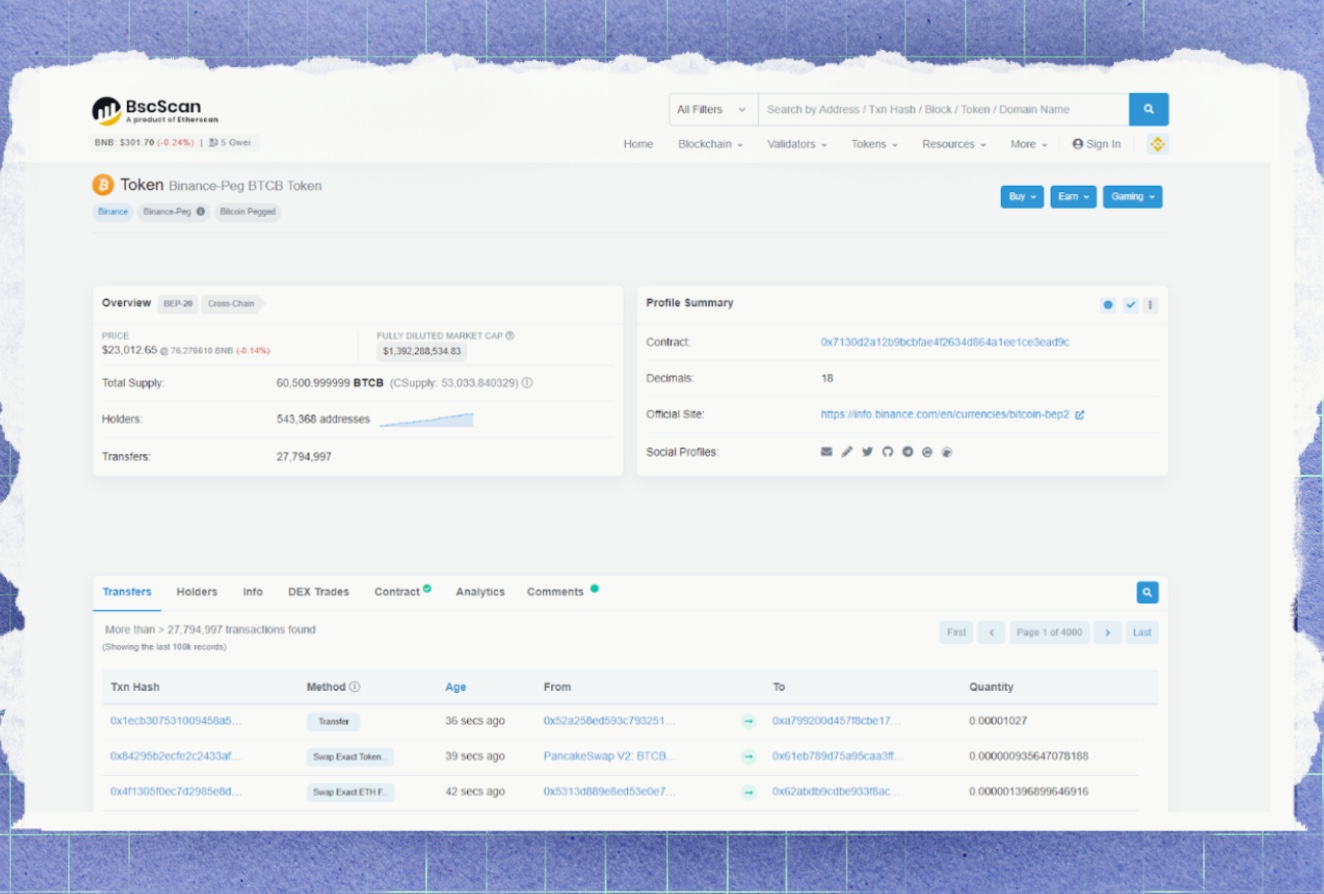The width and height of the screenshot is (1324, 894).
Task: Open the Gaming dropdown button
Action: tap(1132, 197)
